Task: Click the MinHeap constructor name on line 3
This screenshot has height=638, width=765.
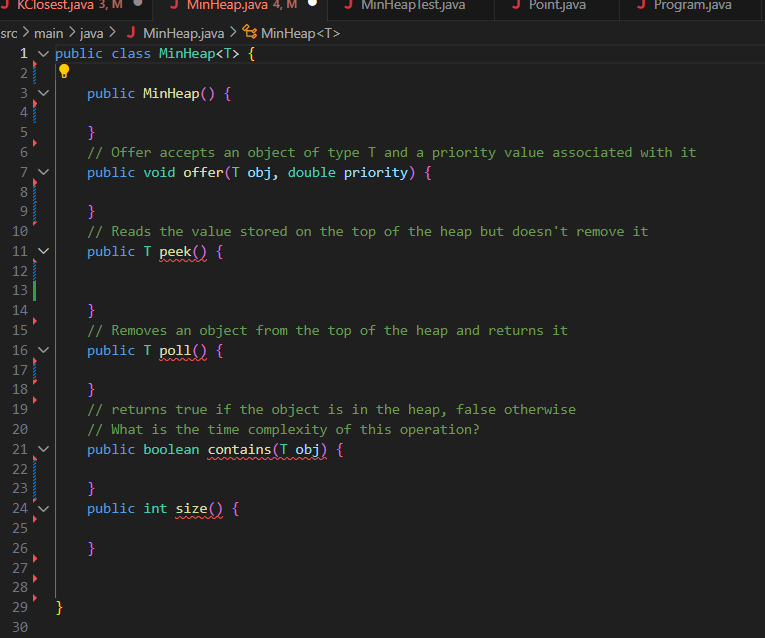Action: click(x=171, y=93)
